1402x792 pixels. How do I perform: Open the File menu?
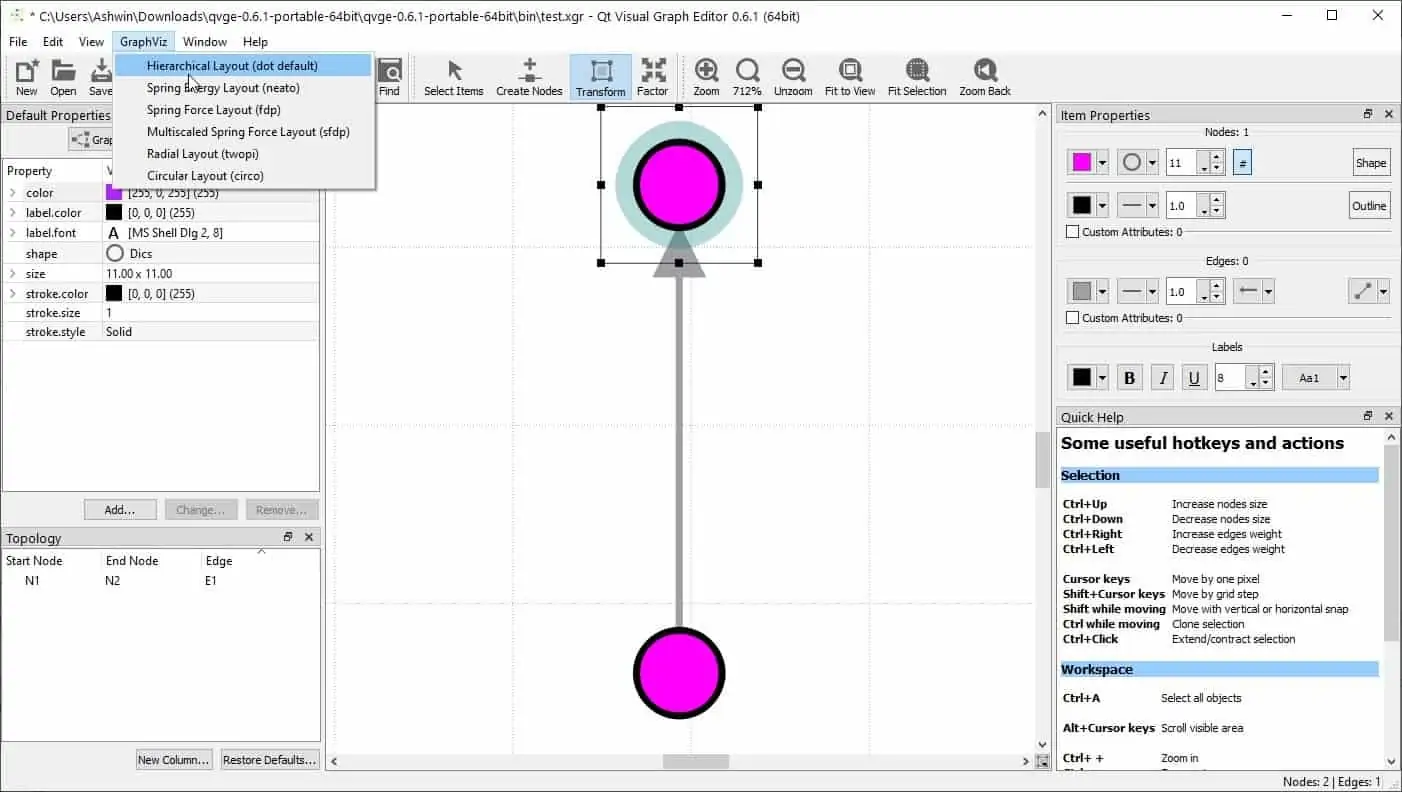click(18, 42)
